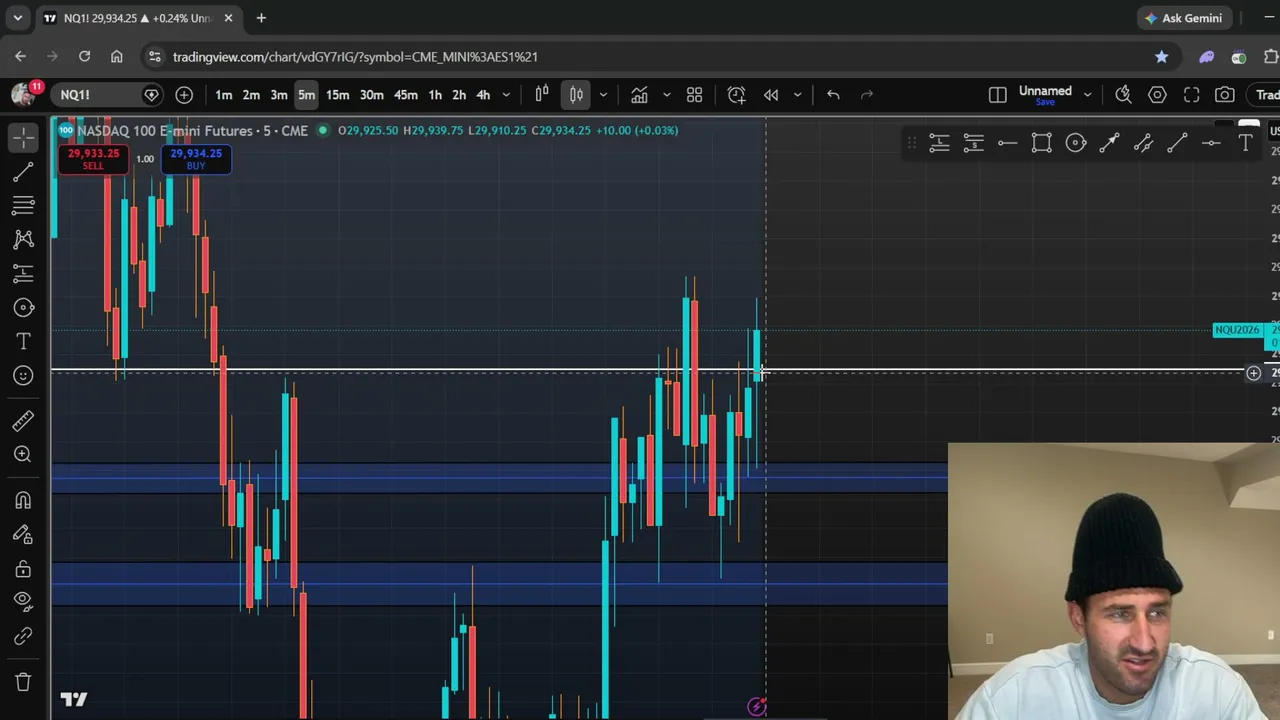Edit the 1.00 order quantity field

(x=145, y=159)
